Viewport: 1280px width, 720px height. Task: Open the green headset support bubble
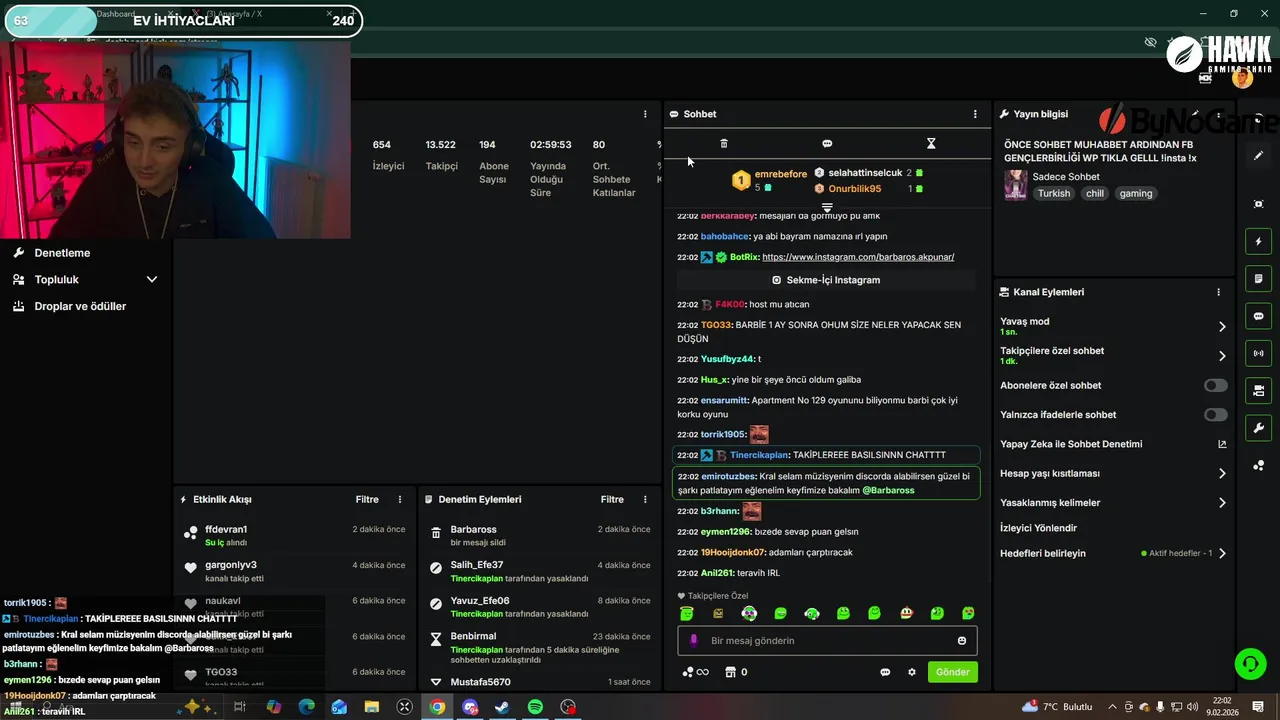(1249, 664)
